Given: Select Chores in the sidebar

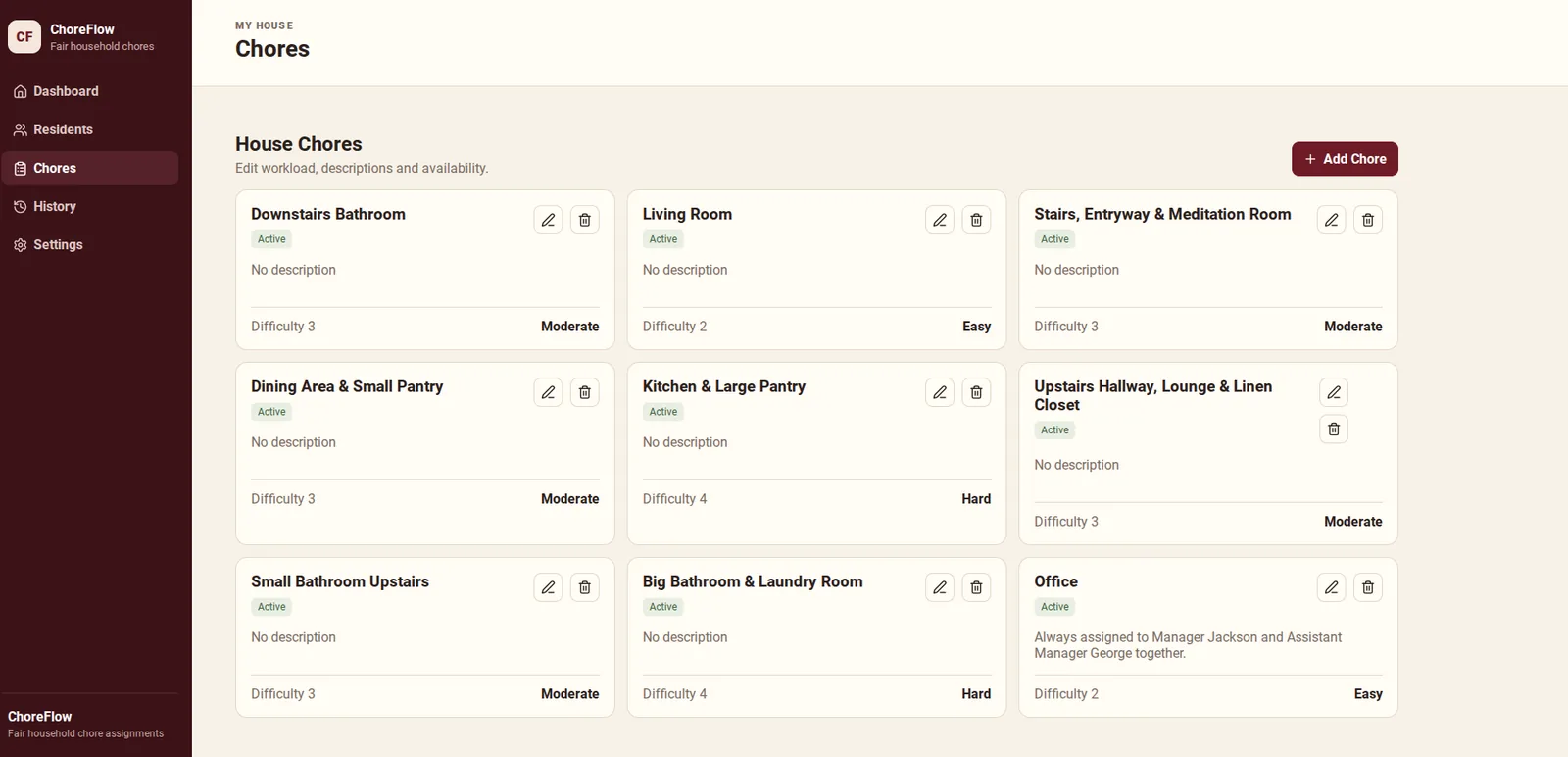Looking at the screenshot, I should (90, 168).
